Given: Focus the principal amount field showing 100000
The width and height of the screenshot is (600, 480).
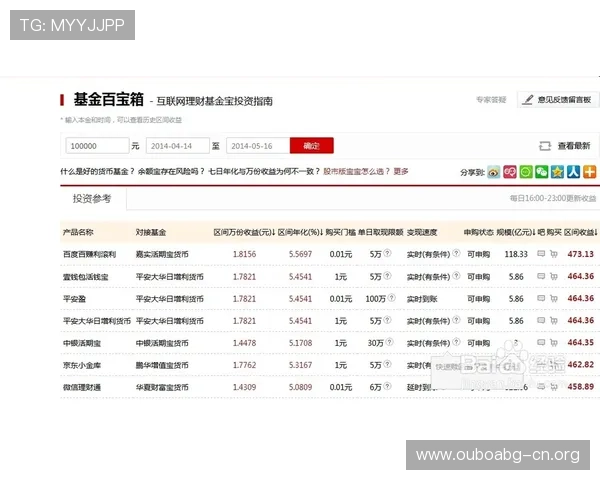Looking at the screenshot, I should click(97, 146).
